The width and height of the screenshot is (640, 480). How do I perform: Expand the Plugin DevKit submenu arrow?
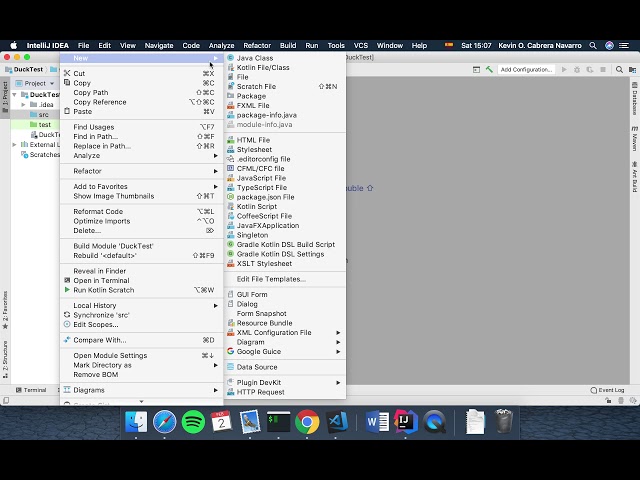[338, 382]
